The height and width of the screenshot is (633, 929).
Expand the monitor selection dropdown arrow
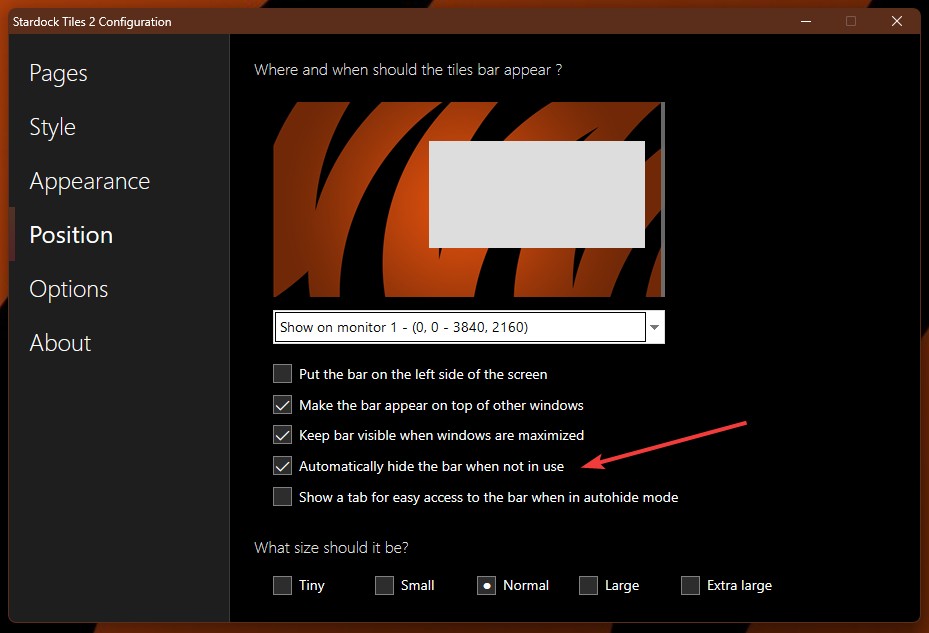point(655,327)
